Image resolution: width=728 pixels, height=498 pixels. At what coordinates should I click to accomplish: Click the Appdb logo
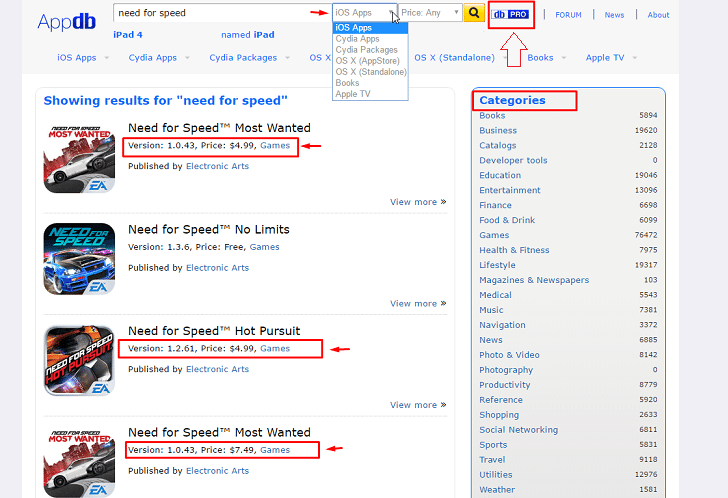pyautogui.click(x=66, y=22)
